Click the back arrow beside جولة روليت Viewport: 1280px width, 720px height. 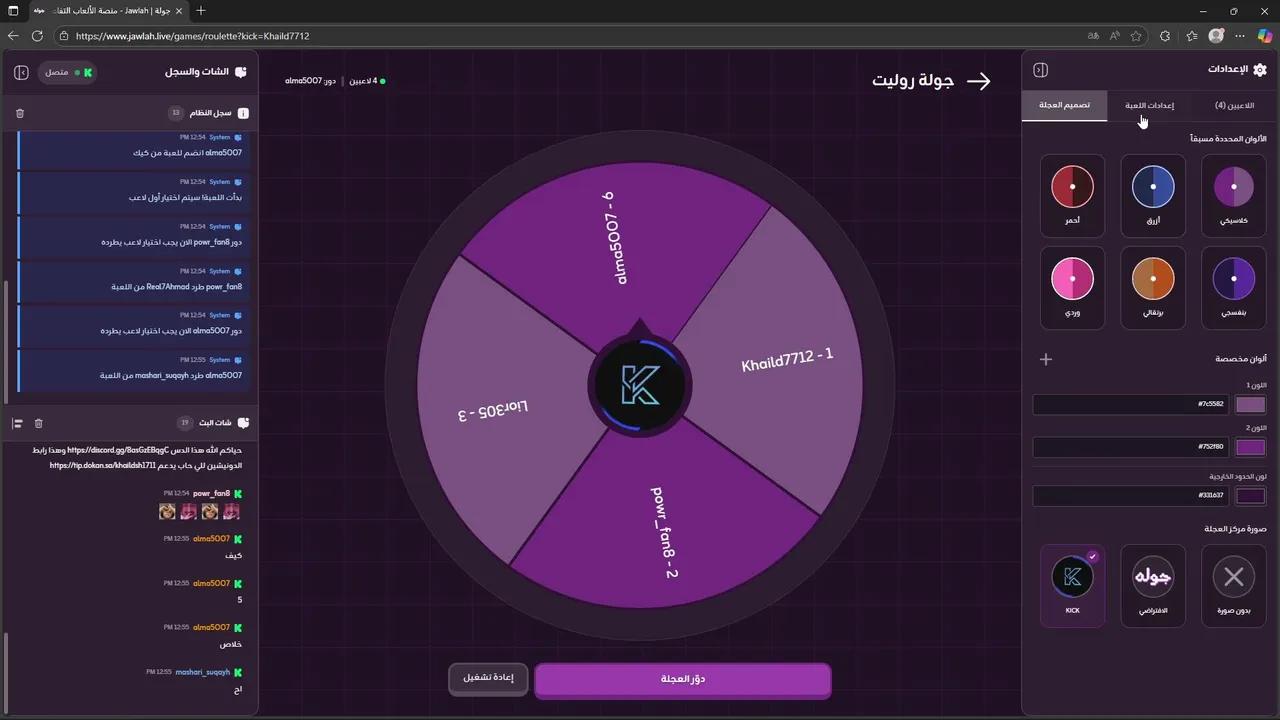[979, 81]
